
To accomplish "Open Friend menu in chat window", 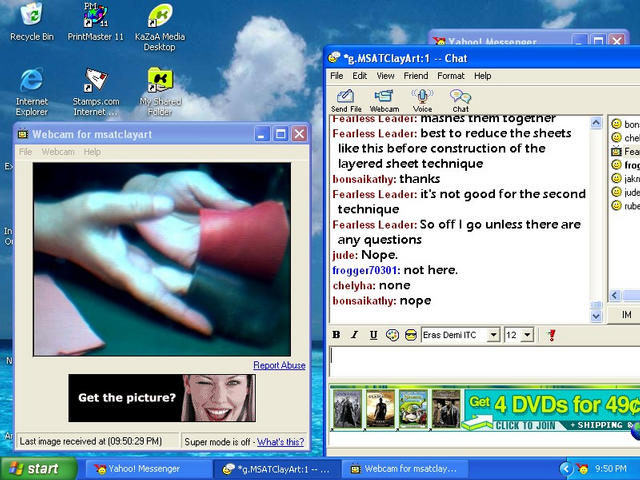I will tap(416, 76).
